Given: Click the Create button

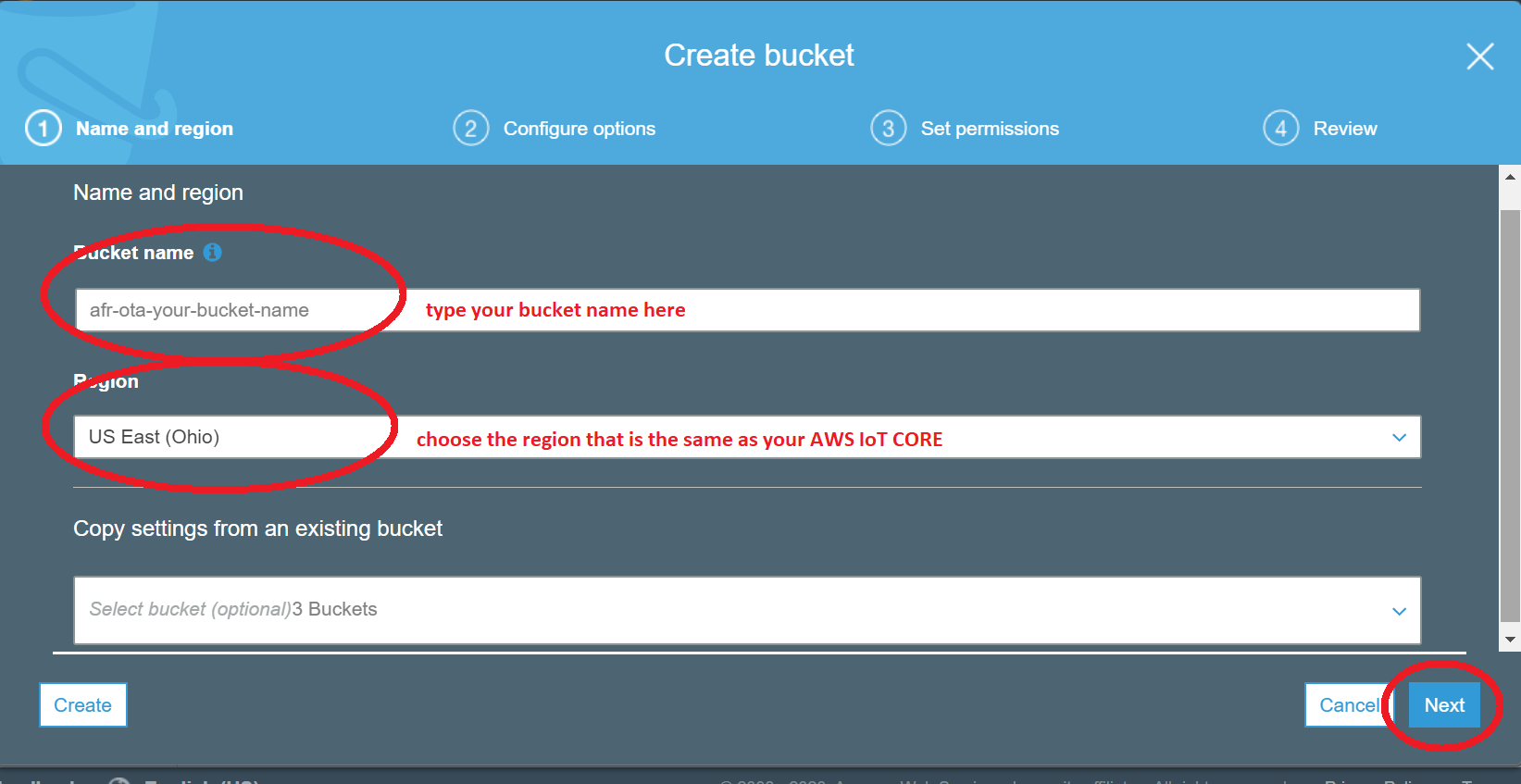Looking at the screenshot, I should pos(83,705).
